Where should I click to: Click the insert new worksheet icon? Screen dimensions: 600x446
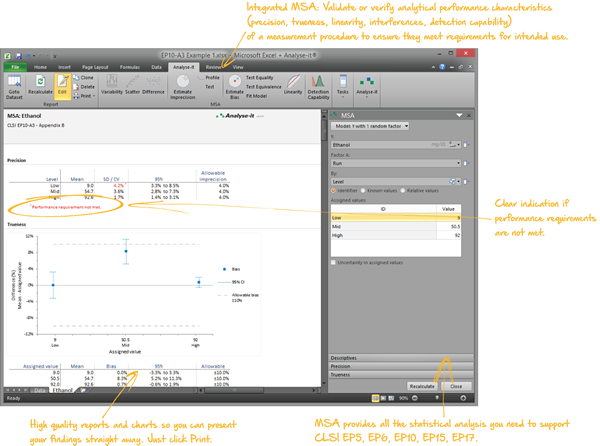click(82, 391)
